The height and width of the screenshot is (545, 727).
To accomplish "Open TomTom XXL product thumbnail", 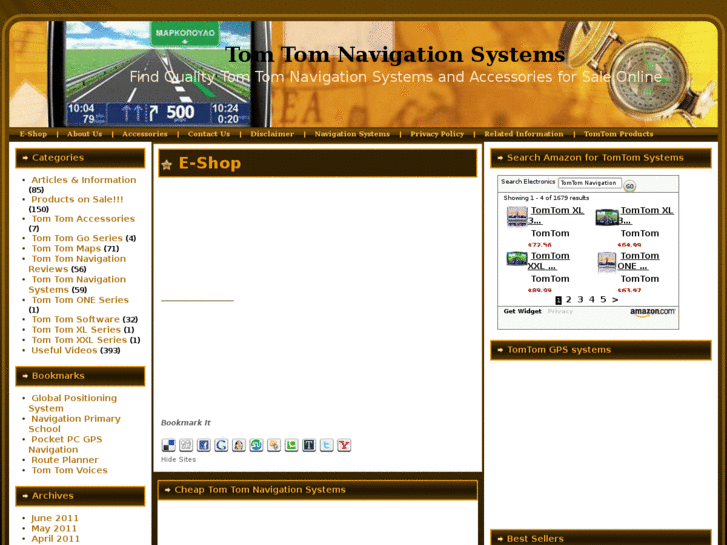I will [x=517, y=259].
